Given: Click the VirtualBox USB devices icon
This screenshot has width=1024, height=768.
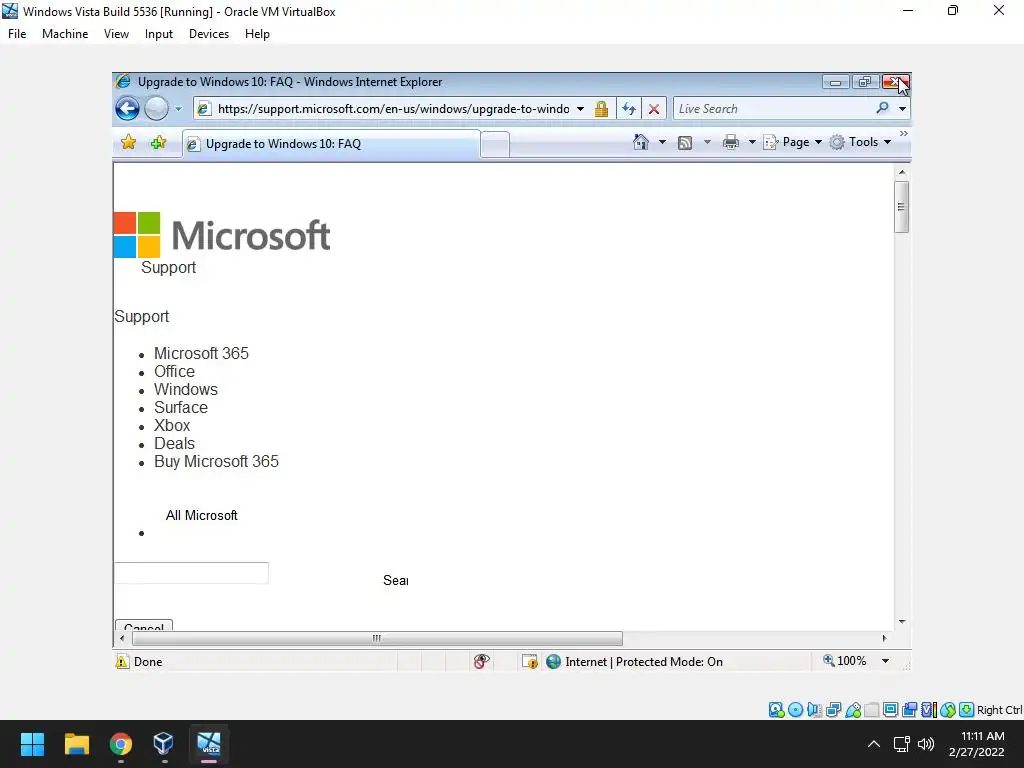Looking at the screenshot, I should point(853,710).
